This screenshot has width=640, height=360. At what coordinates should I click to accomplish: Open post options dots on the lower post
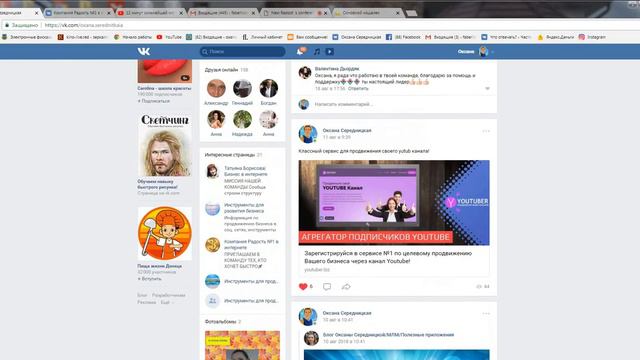[x=486, y=313]
